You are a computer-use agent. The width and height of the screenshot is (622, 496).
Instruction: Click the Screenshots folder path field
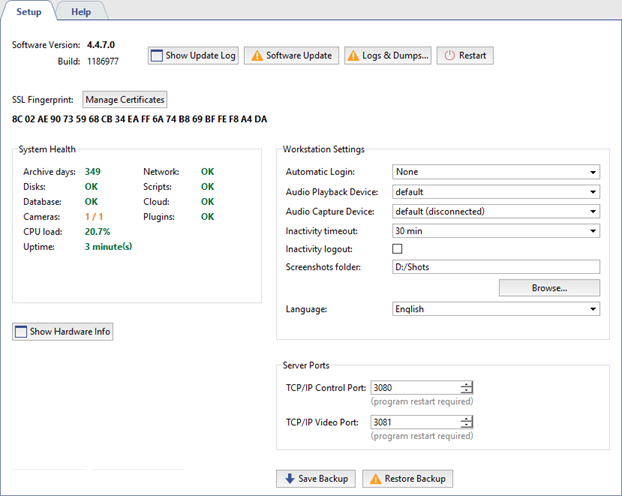pos(495,267)
